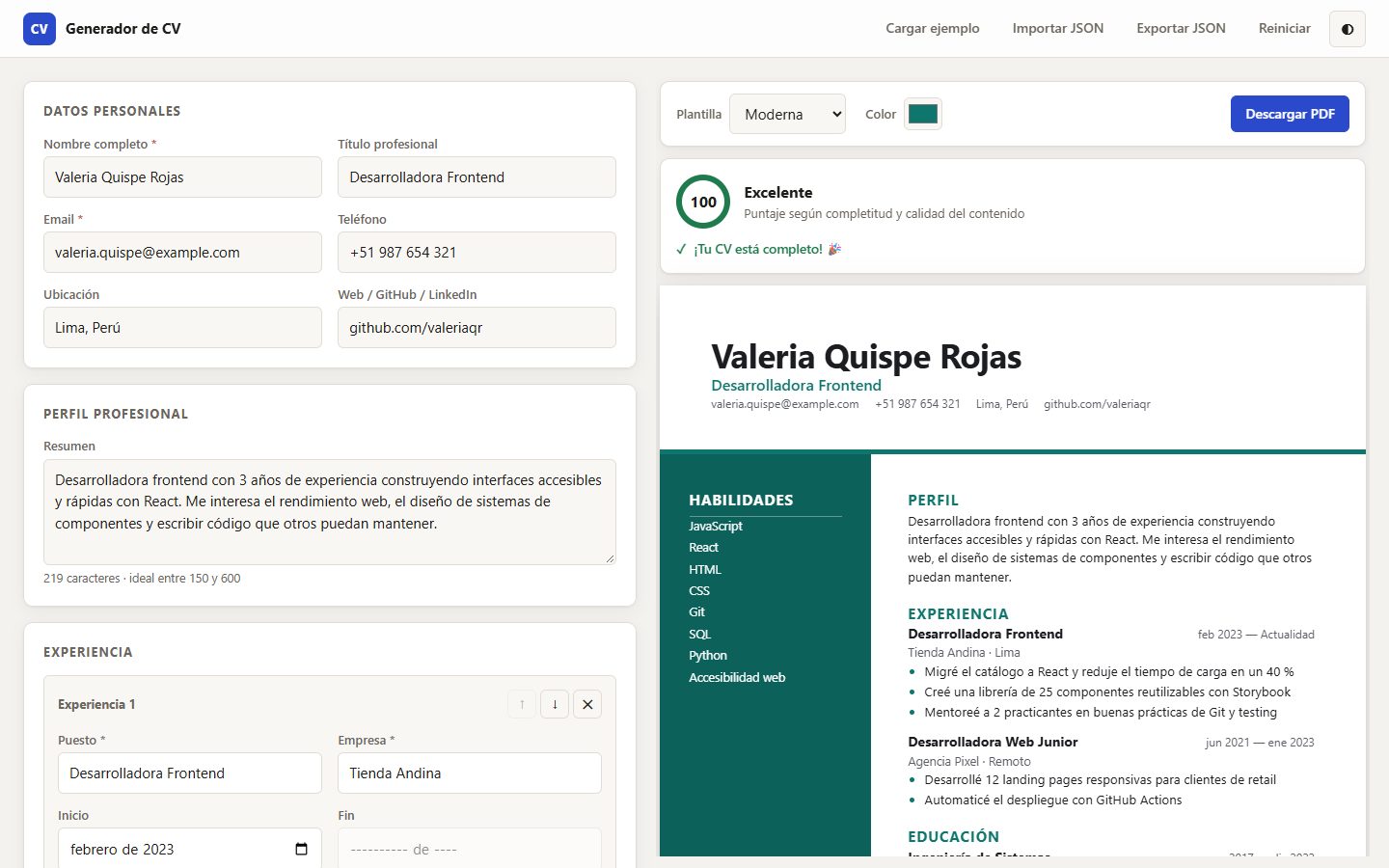
Task: Remove Experiencia 1 with X button
Action: [587, 704]
